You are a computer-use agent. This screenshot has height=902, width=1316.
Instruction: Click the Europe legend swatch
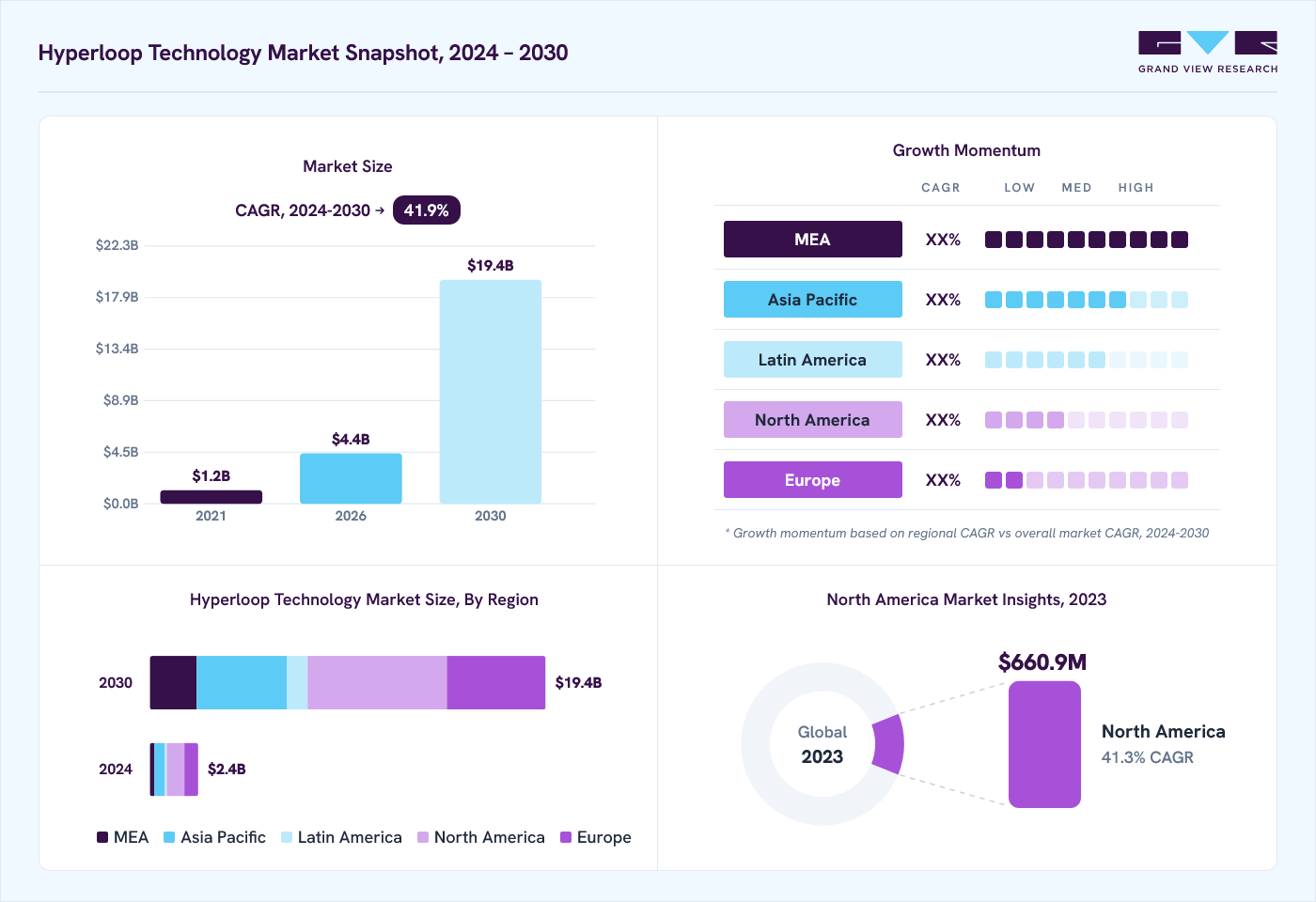566,837
